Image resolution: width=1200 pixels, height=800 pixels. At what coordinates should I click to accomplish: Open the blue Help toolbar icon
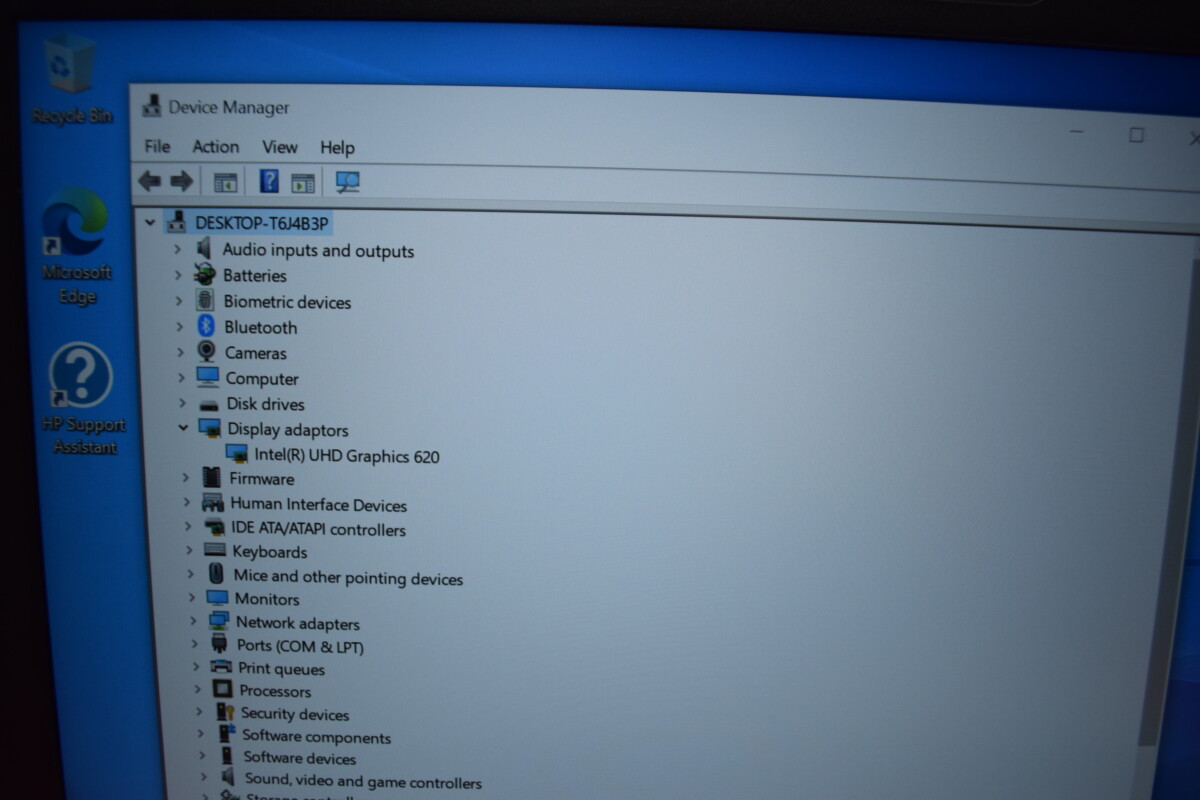[269, 181]
